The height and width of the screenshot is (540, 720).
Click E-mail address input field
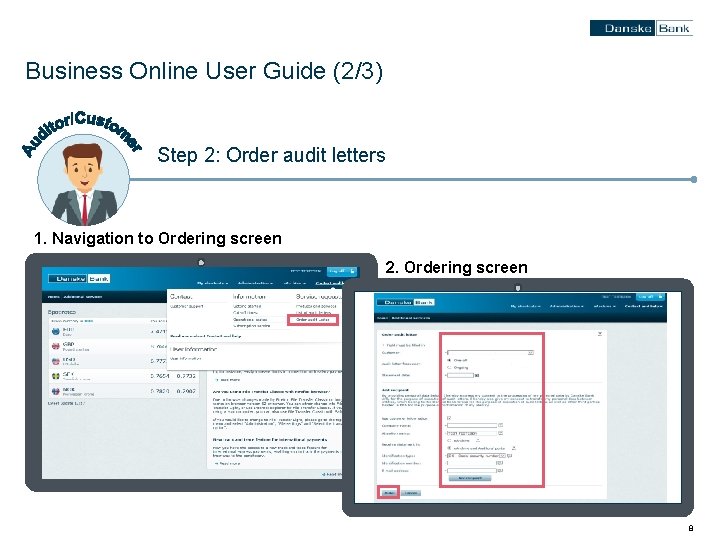tap(472, 471)
